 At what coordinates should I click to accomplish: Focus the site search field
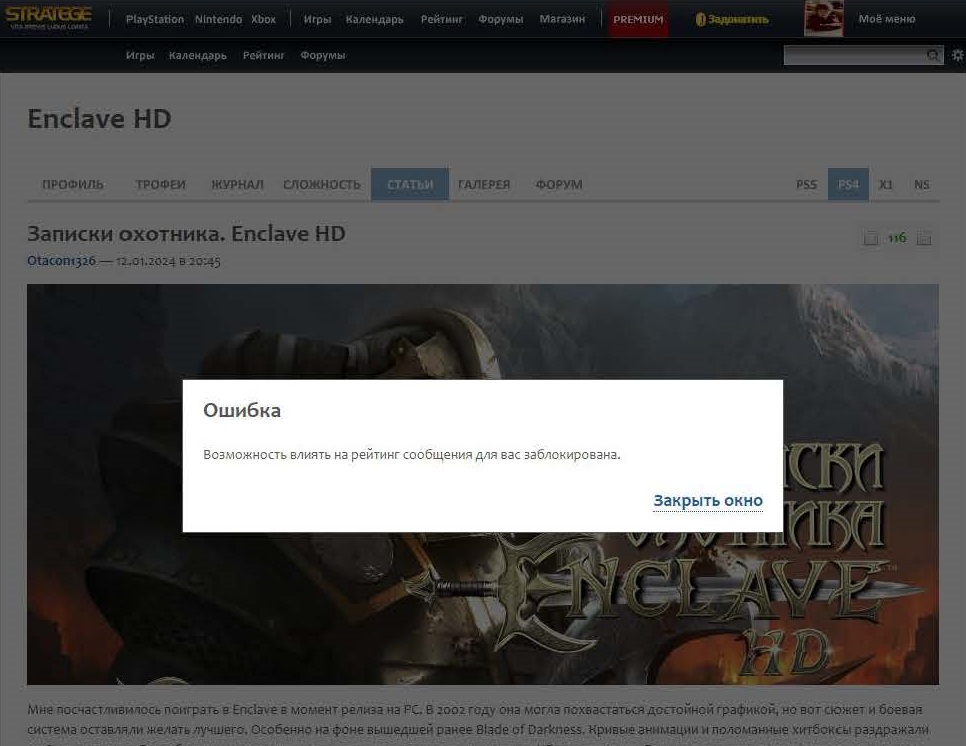click(x=854, y=55)
